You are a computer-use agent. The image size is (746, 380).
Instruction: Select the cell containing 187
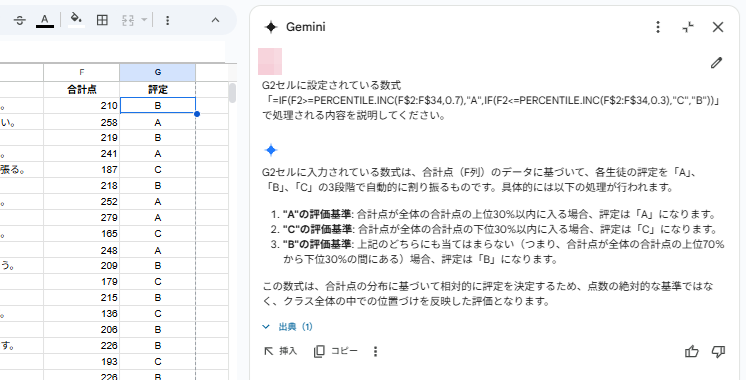point(82,170)
